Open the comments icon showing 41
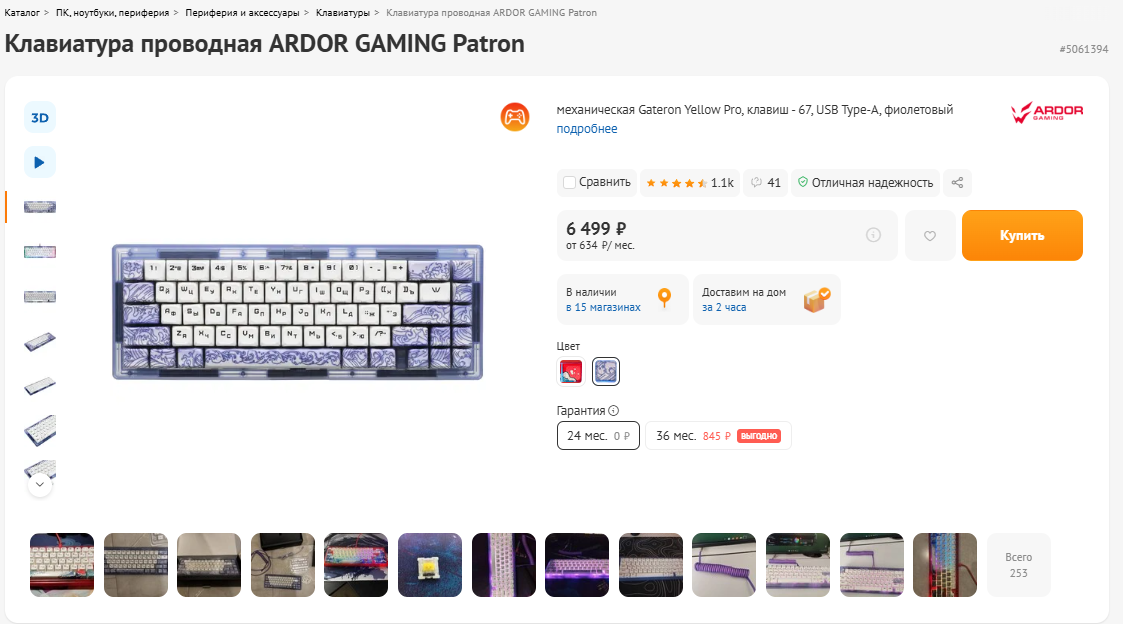The image size is (1123, 624). click(765, 183)
